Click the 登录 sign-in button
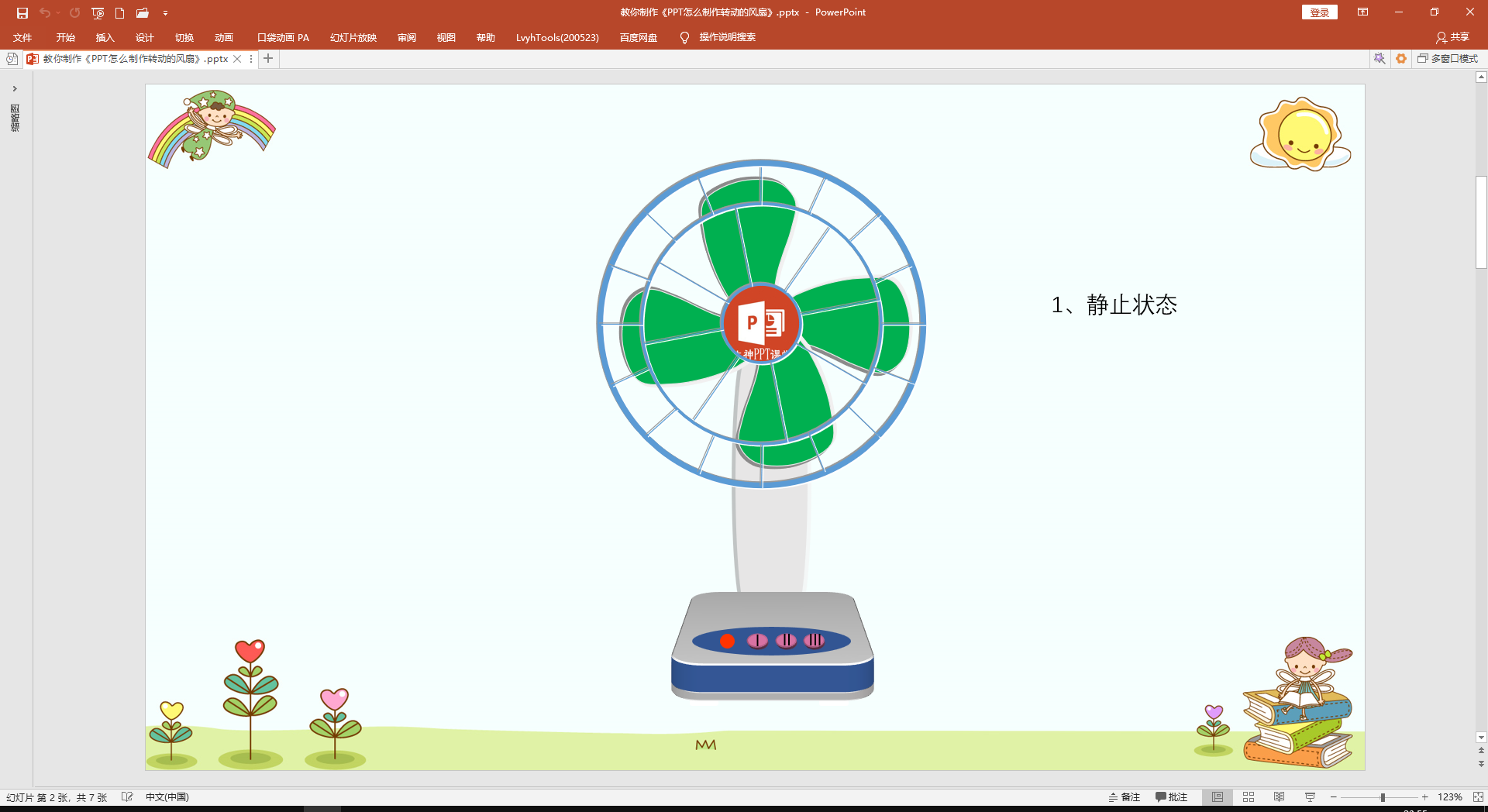The width and height of the screenshot is (1488, 812). point(1319,12)
